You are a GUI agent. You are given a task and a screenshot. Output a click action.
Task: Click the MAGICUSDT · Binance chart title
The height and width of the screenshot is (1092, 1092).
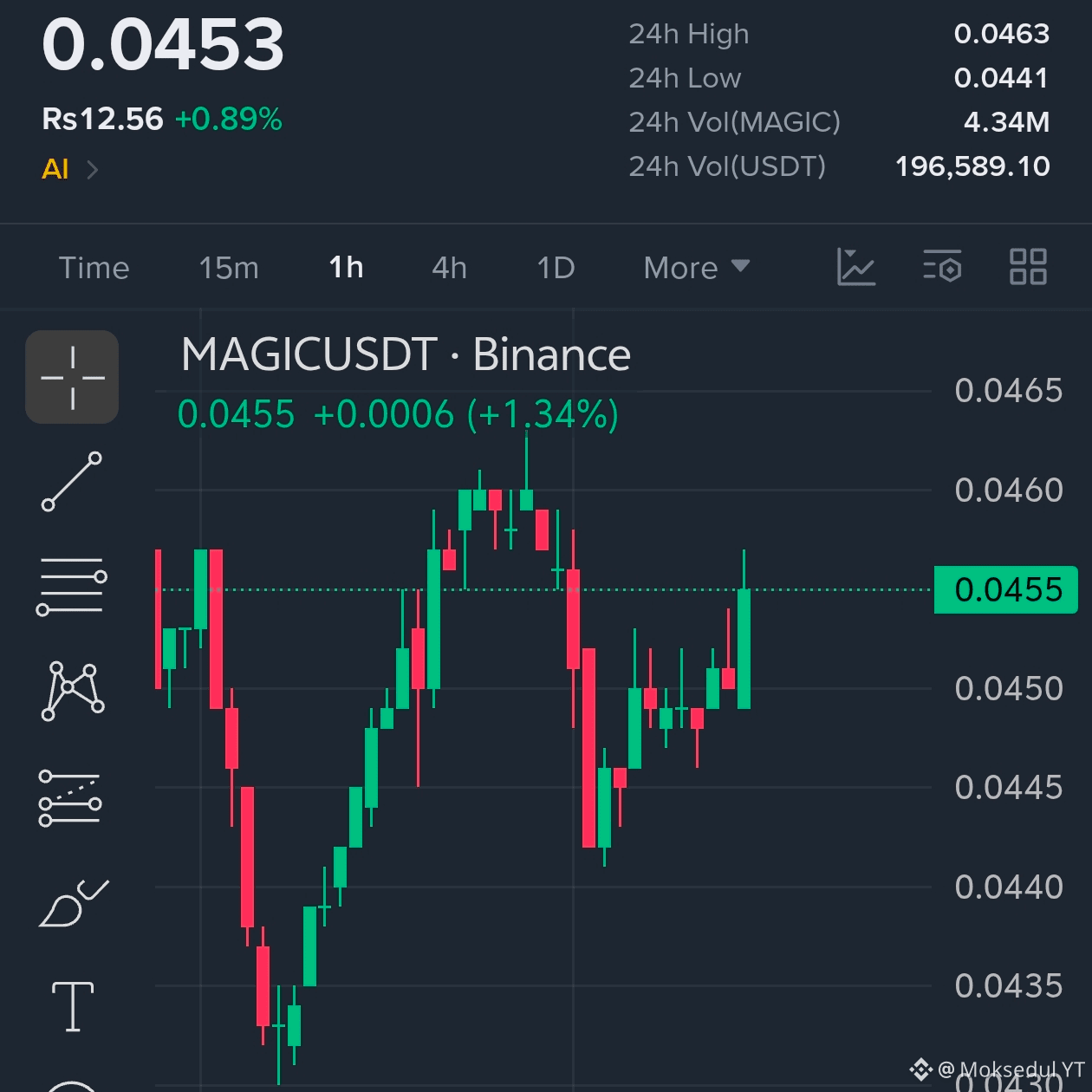[x=406, y=354]
